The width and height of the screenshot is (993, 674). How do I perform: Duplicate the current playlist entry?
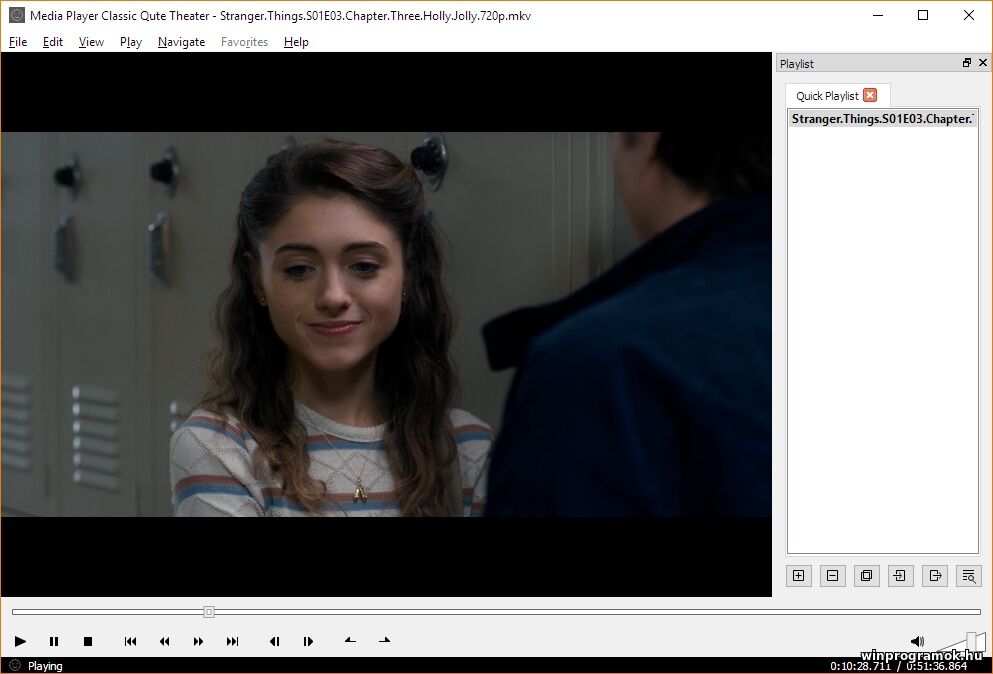tap(866, 576)
